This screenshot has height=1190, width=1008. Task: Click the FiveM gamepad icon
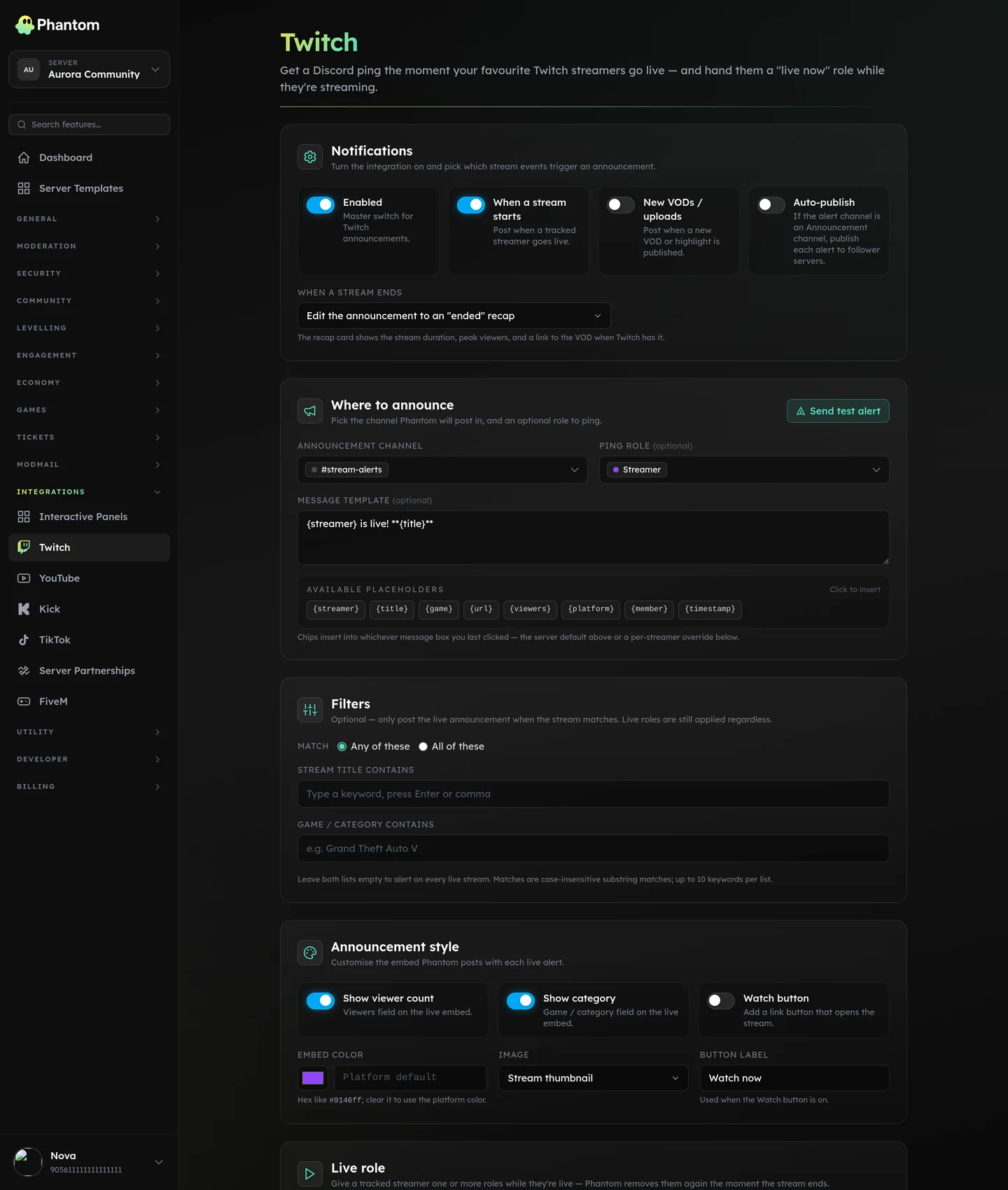coord(24,701)
